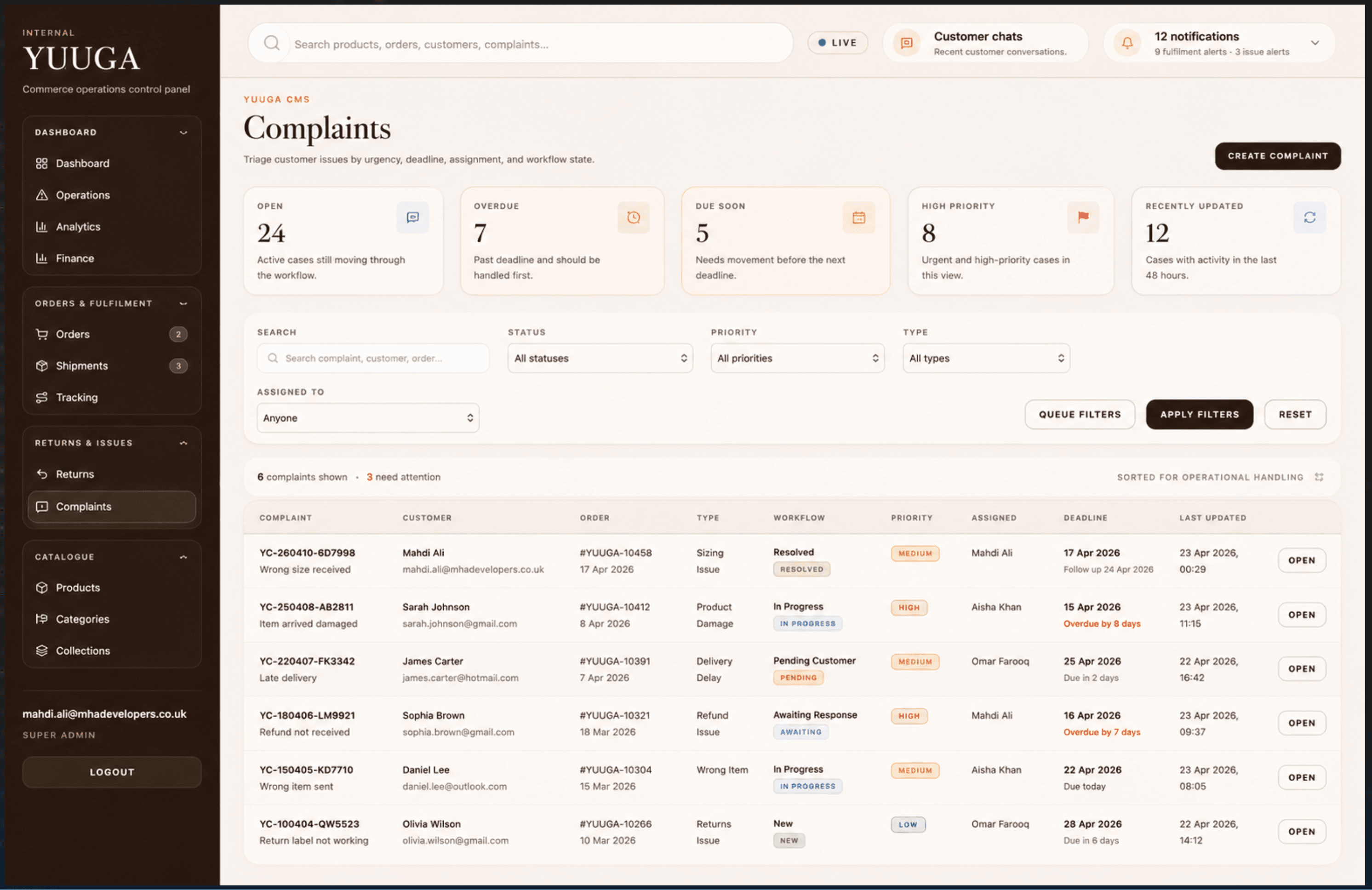Click the Due Soon calendar icon
This screenshot has height=890, width=1372.
coord(859,217)
